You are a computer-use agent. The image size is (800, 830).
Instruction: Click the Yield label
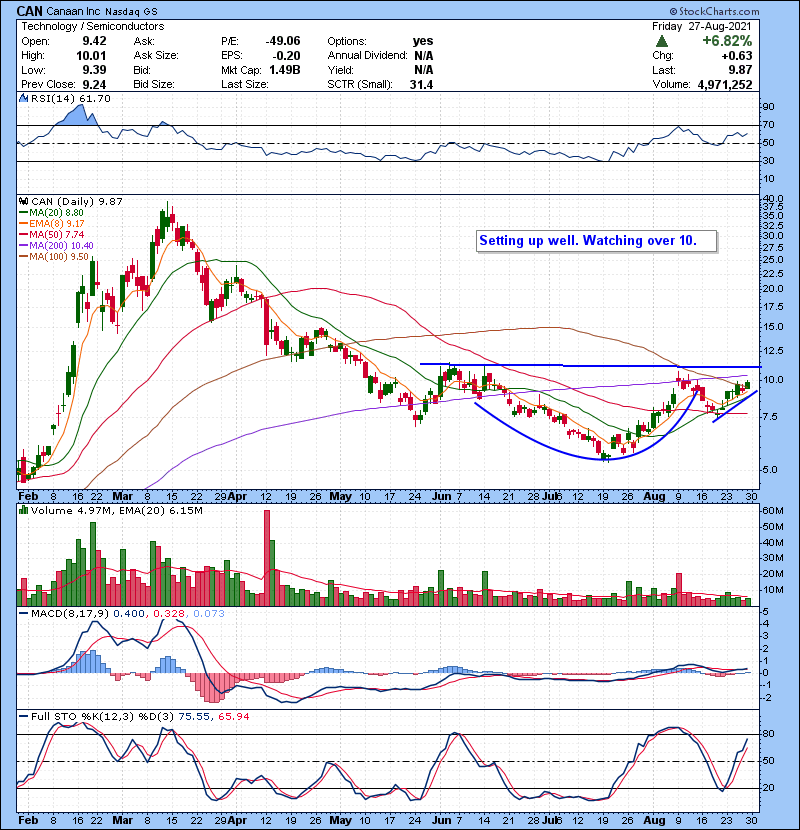pyautogui.click(x=340, y=70)
